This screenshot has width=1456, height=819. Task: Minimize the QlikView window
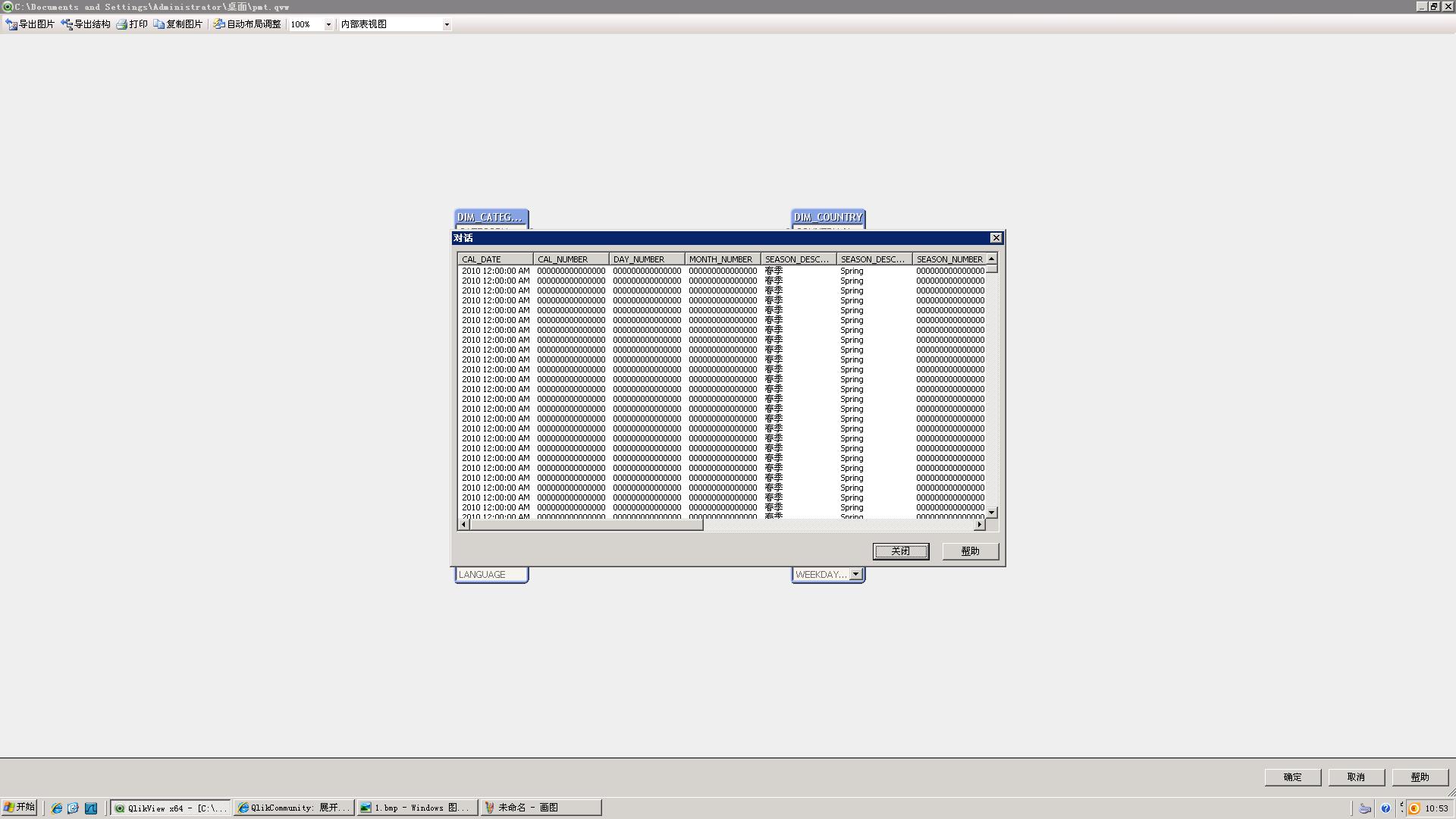coord(1421,6)
